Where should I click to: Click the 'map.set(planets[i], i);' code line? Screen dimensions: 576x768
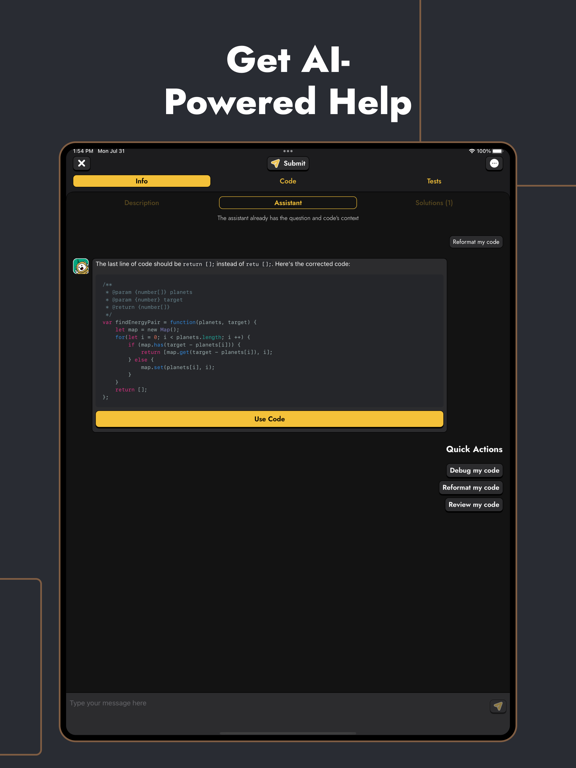[x=178, y=367]
